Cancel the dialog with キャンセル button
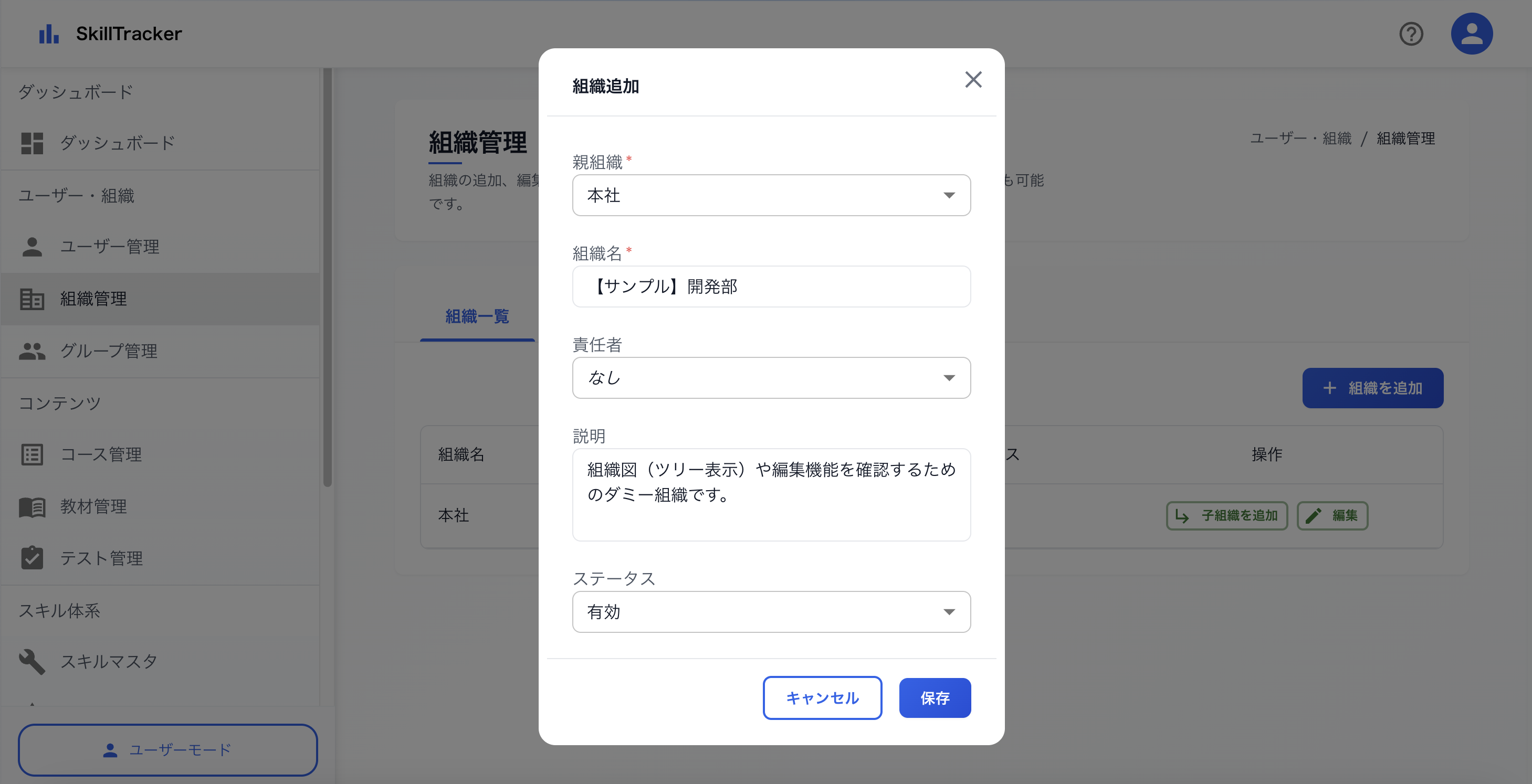The width and height of the screenshot is (1532, 784). tap(823, 698)
